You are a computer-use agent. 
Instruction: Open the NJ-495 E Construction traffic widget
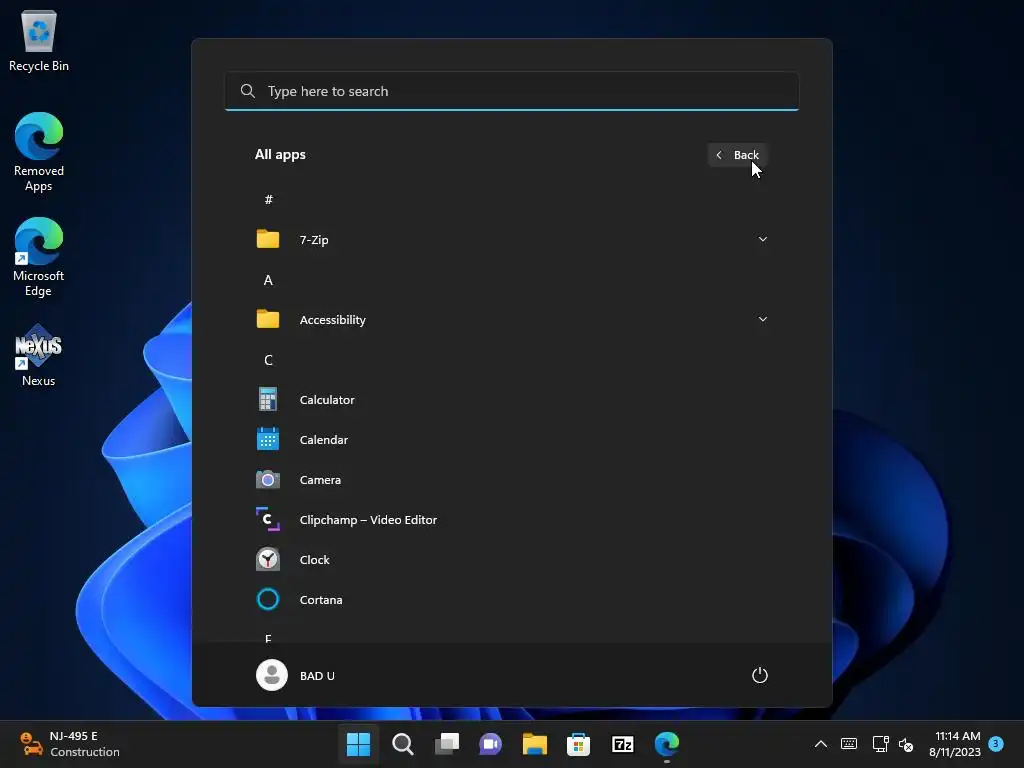[x=70, y=744]
